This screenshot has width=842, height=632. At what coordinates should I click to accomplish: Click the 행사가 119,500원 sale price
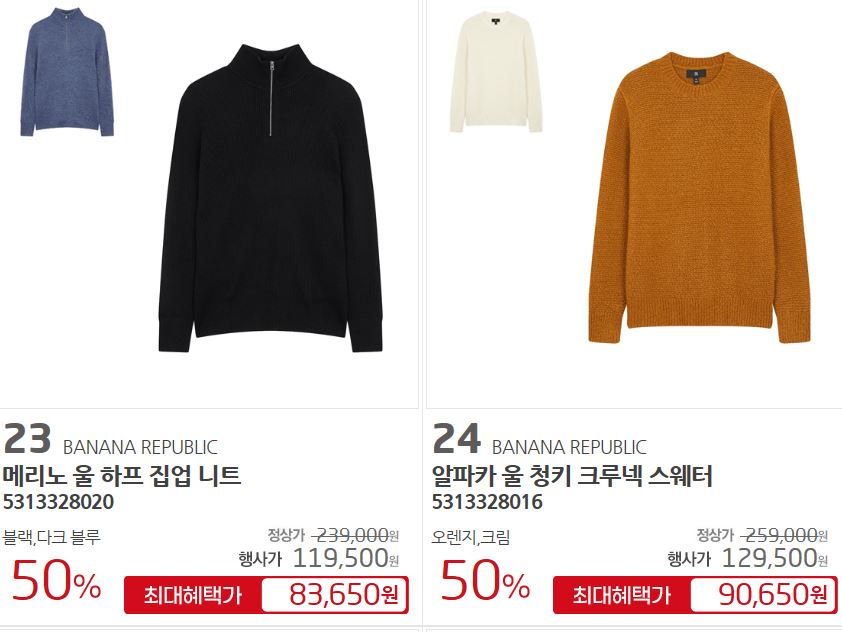pyautogui.click(x=319, y=558)
